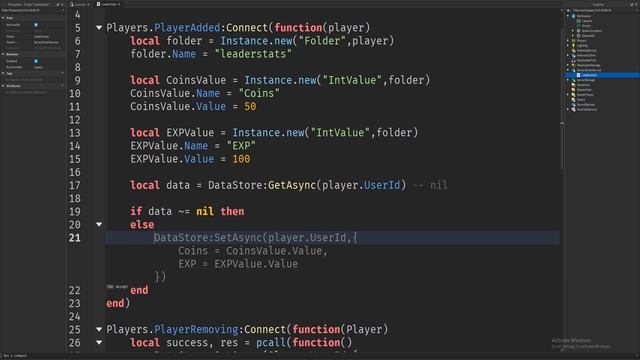Collapse the Data section in Properties
This screenshot has width=640, height=360.
click(3, 18)
